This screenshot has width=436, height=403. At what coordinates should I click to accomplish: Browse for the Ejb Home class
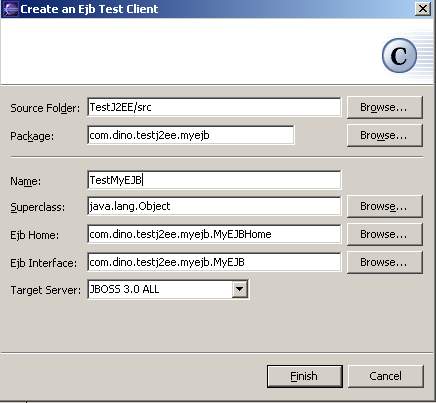pos(385,234)
